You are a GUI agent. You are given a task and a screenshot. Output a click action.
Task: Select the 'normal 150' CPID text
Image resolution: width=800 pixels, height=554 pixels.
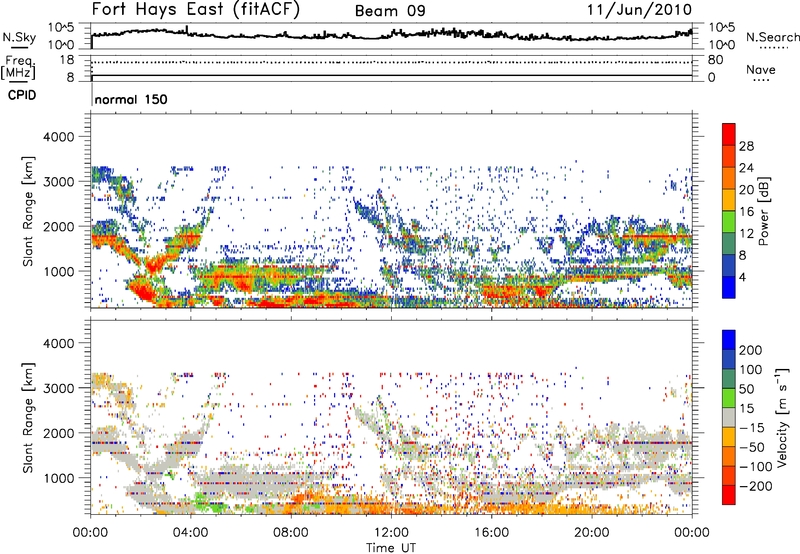[x=131, y=99]
